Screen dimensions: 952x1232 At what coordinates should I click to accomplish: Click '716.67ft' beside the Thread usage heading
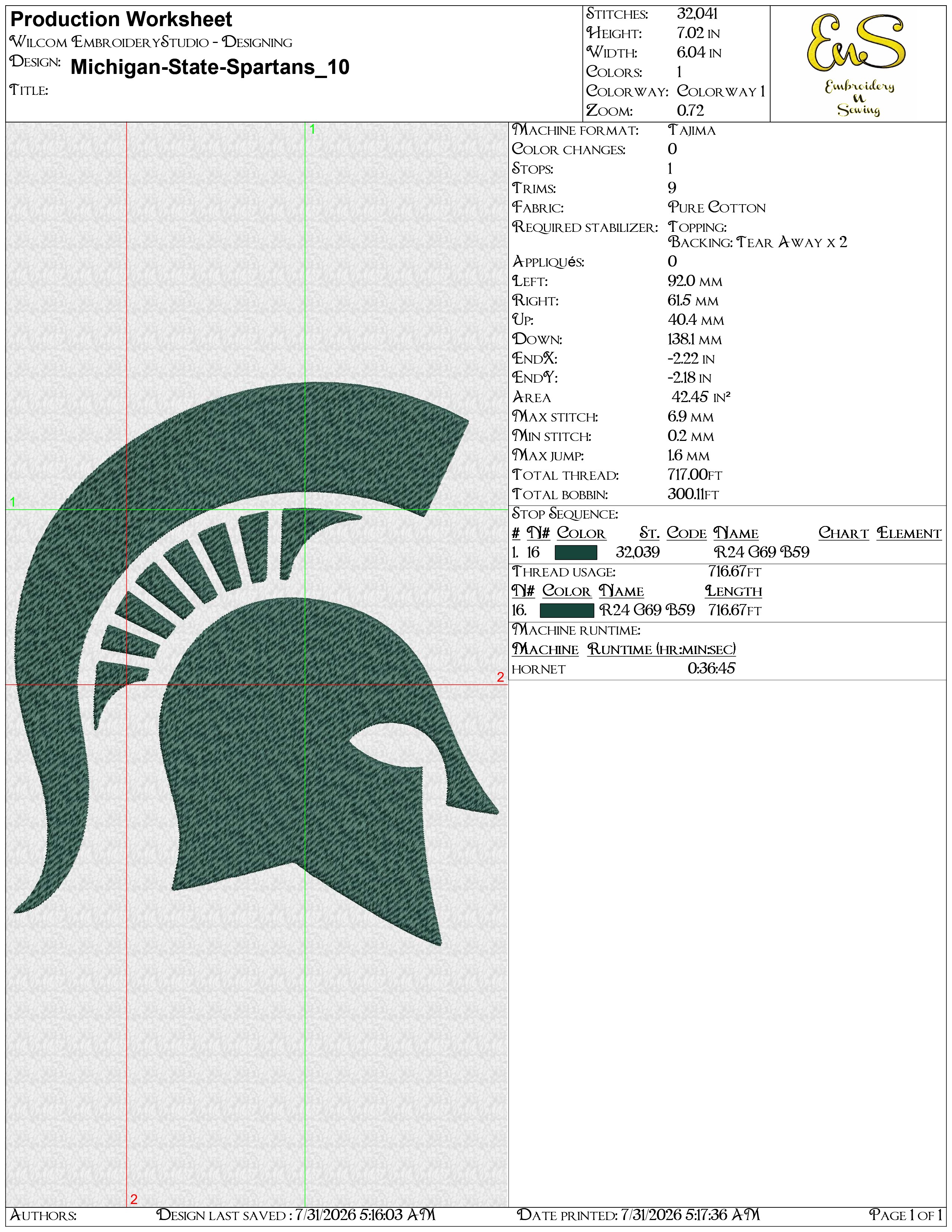pyautogui.click(x=735, y=572)
